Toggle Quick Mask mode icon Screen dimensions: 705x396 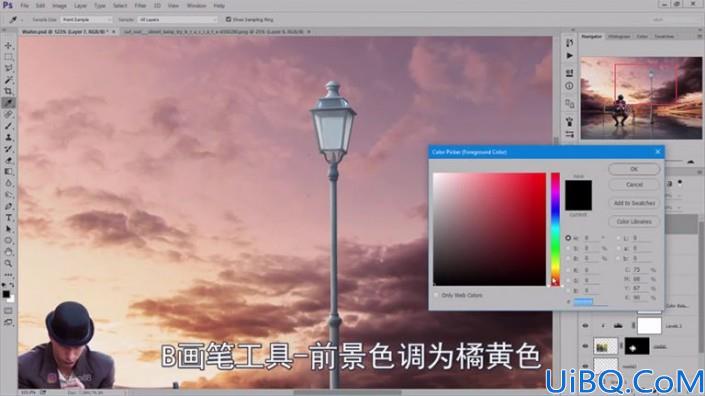(9, 311)
